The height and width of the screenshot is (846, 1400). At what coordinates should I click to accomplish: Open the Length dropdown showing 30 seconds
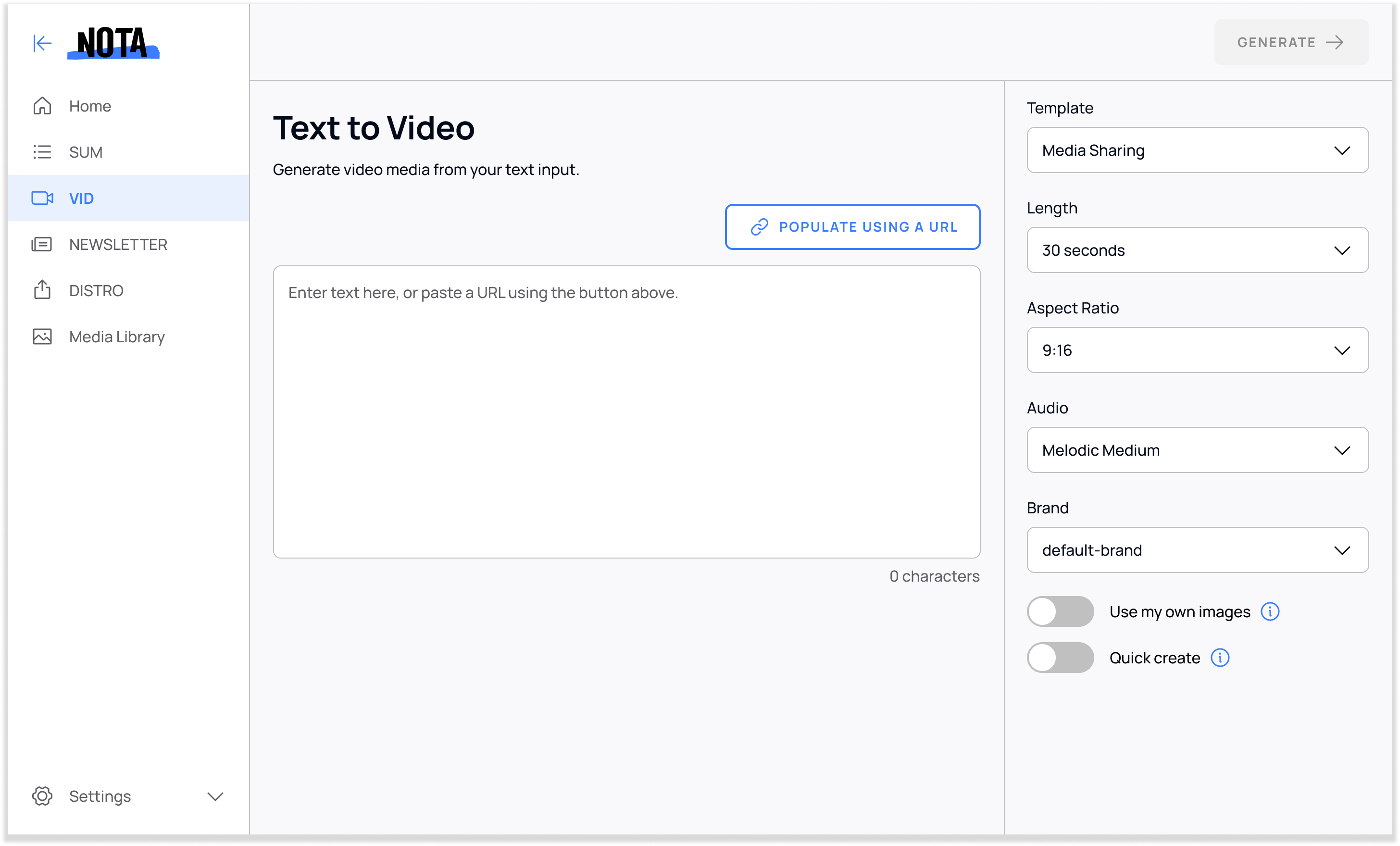coord(1197,250)
